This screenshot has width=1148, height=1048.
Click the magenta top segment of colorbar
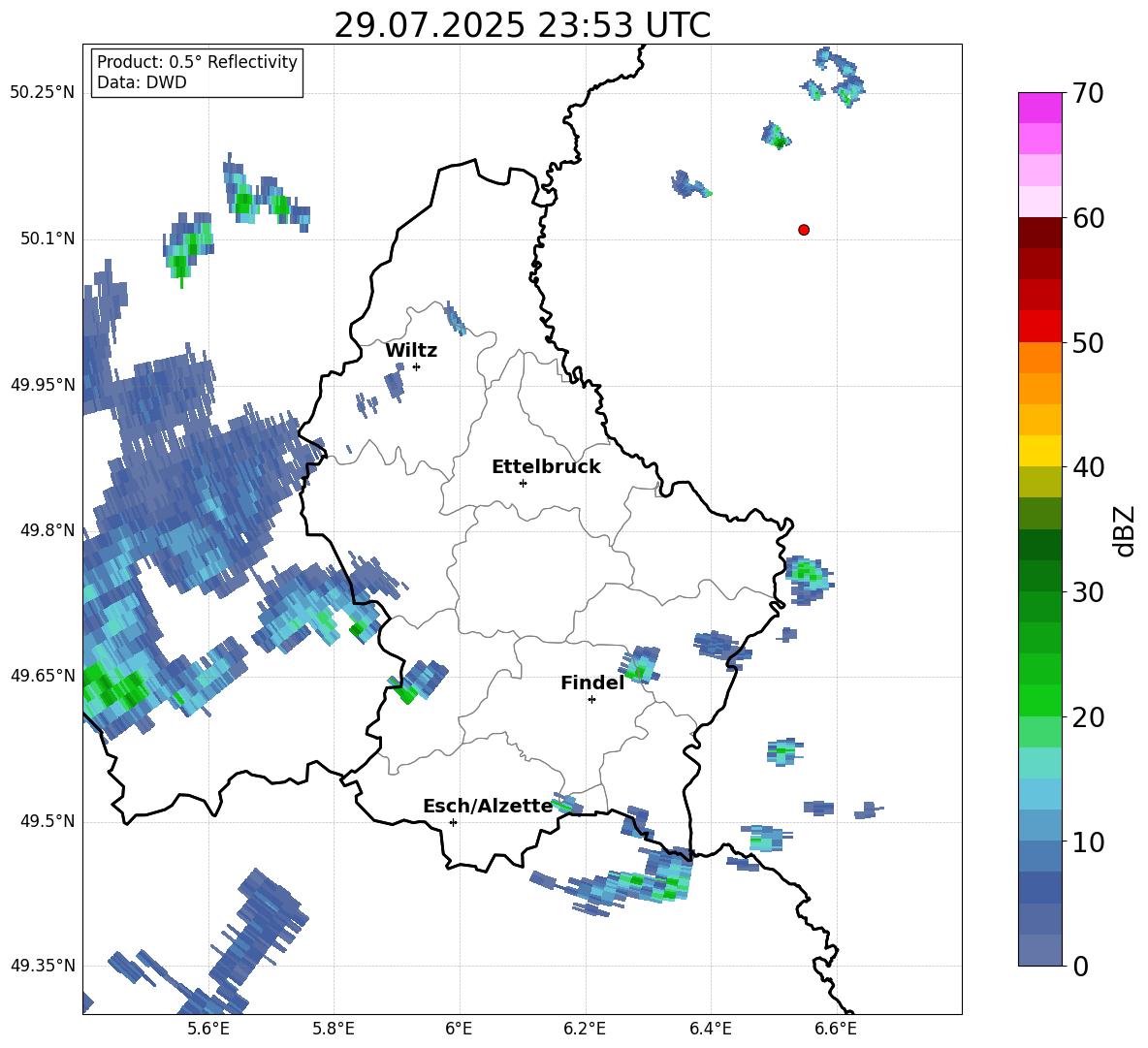coord(1039,108)
